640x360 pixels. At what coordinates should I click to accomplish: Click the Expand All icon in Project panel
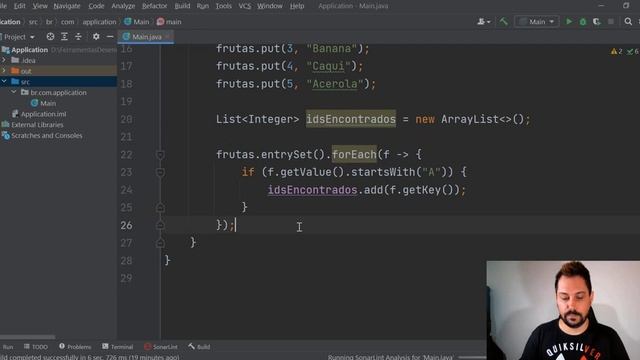point(64,37)
